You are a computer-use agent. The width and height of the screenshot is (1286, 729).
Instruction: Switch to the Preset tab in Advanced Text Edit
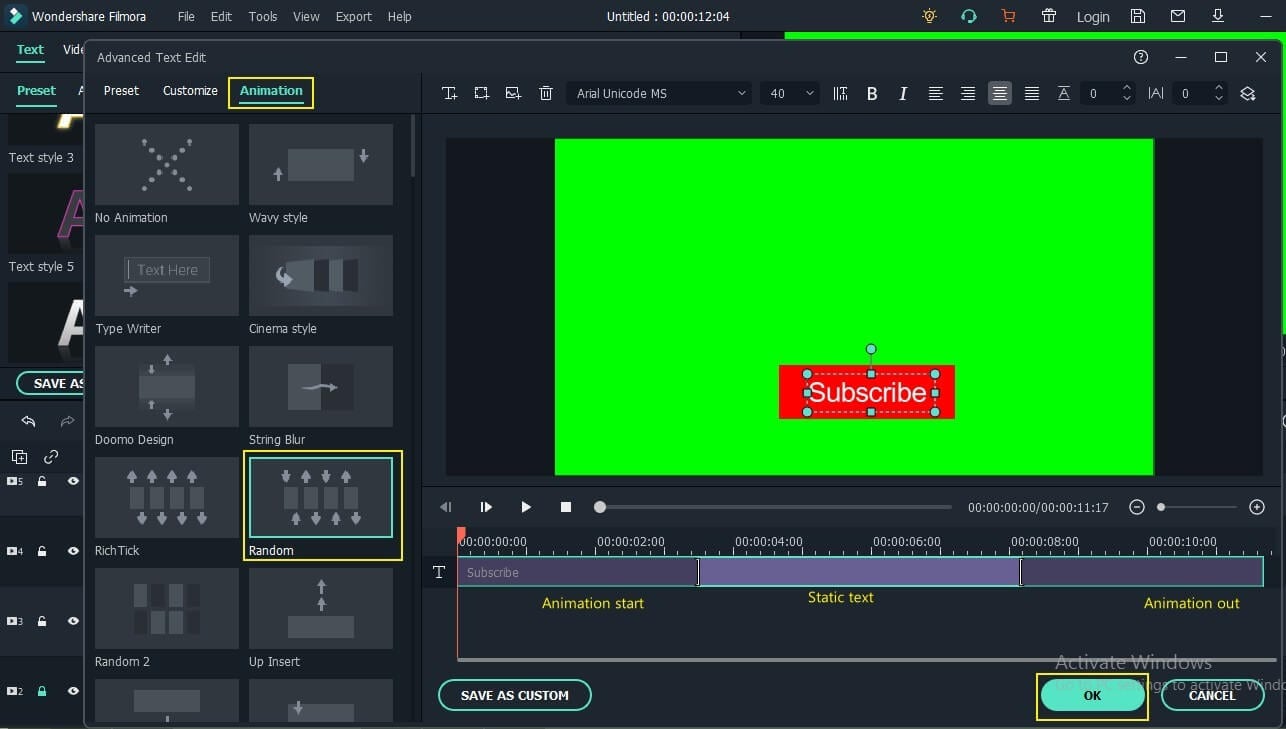(x=121, y=90)
